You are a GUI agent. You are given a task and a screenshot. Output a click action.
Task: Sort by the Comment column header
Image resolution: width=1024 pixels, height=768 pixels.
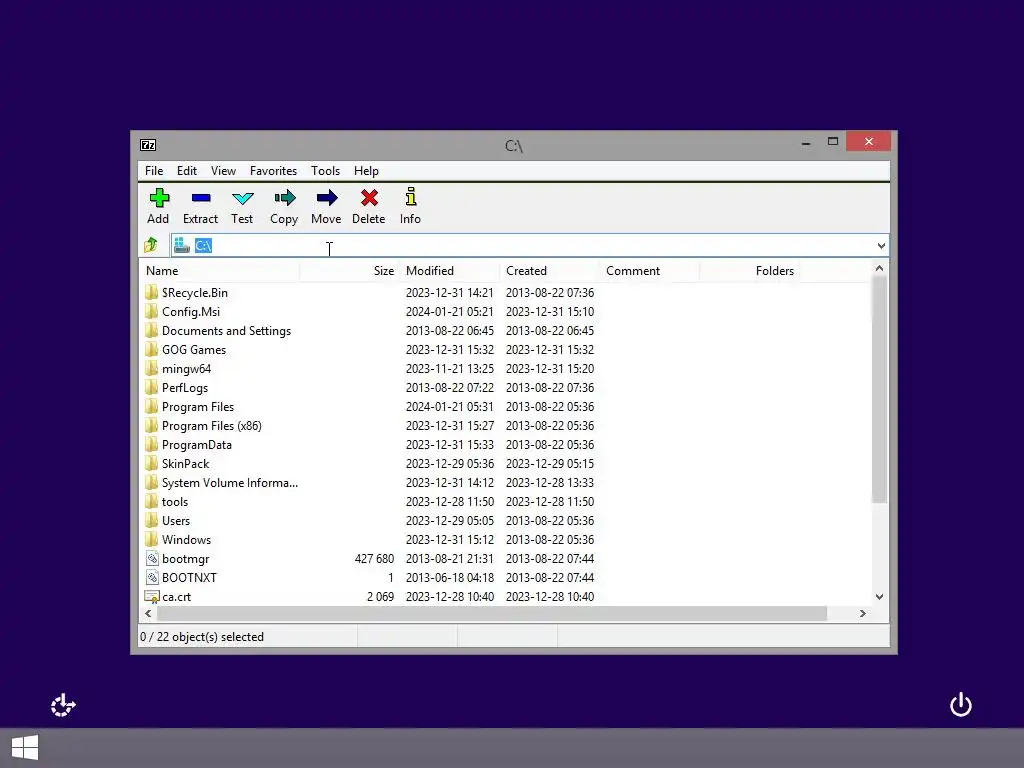point(649,270)
